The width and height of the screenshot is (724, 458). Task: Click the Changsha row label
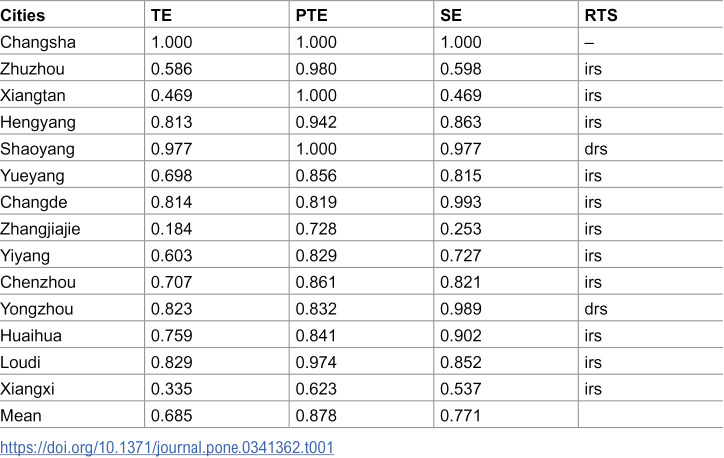(38, 42)
